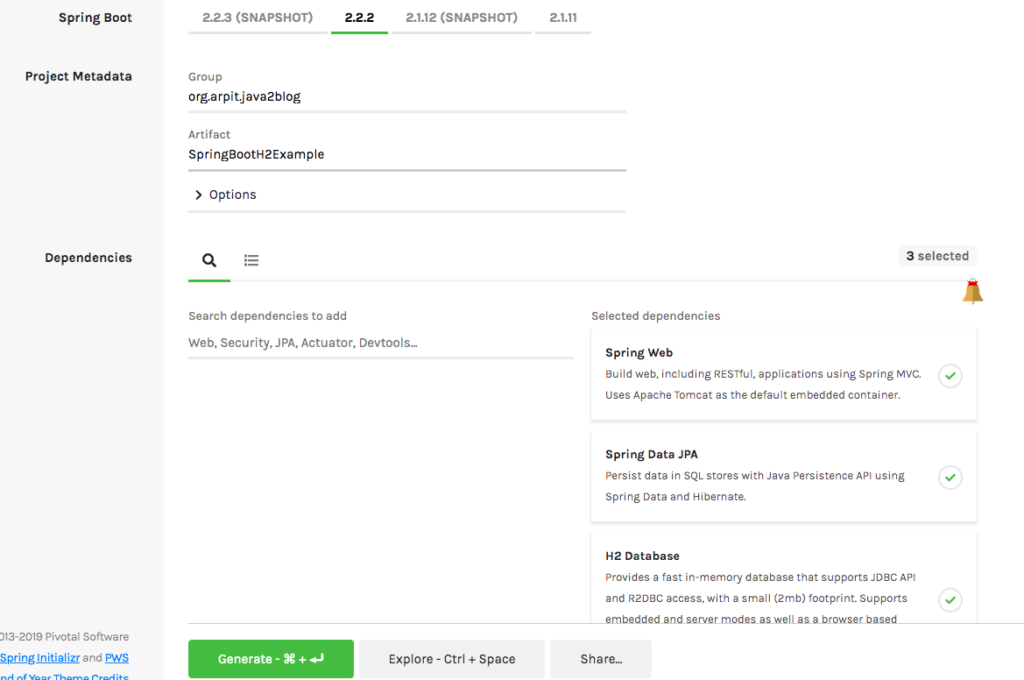Open Explore project preview button
1024x680 pixels.
coord(452,659)
